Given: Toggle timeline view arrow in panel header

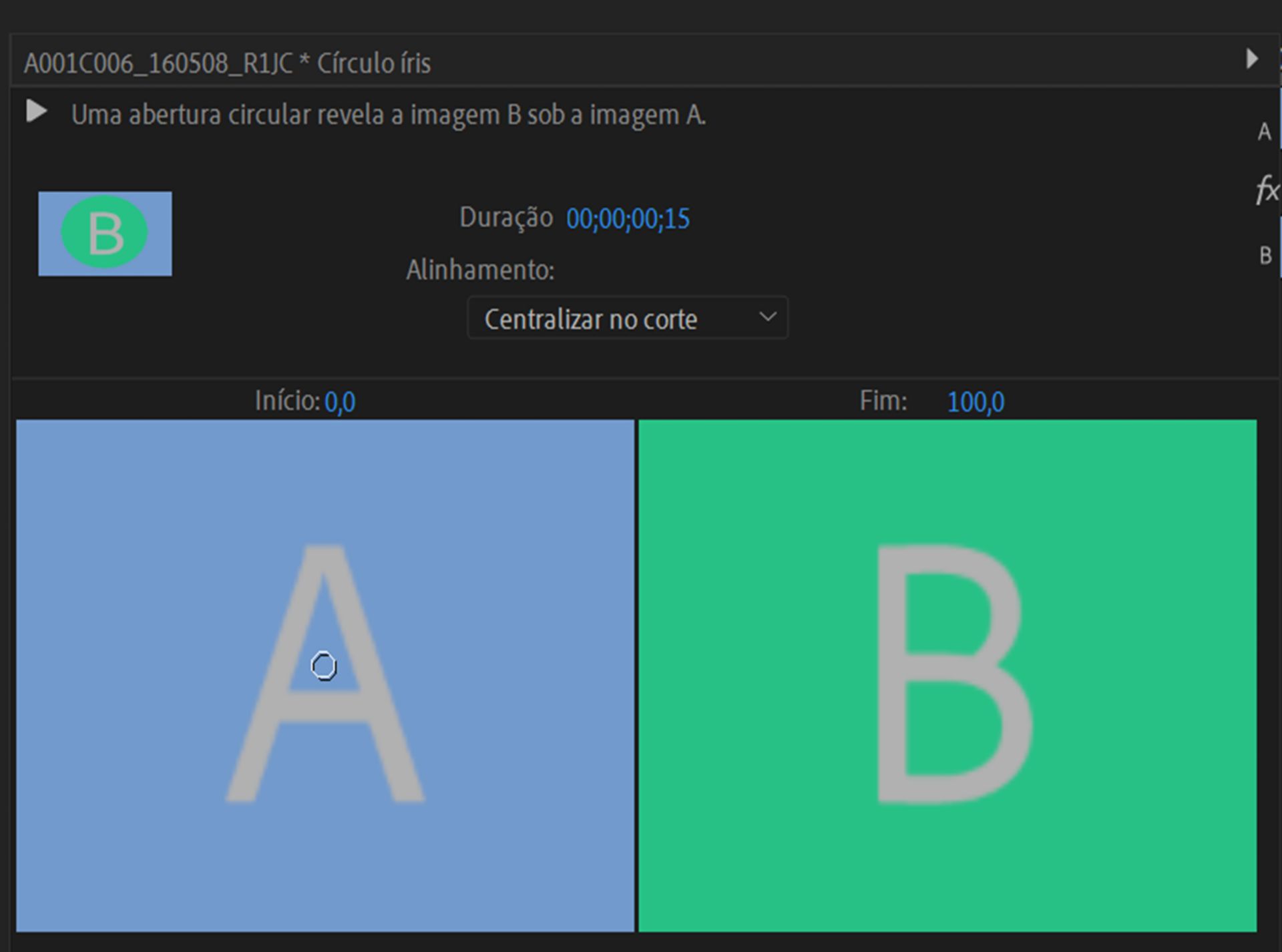Looking at the screenshot, I should [x=1252, y=59].
